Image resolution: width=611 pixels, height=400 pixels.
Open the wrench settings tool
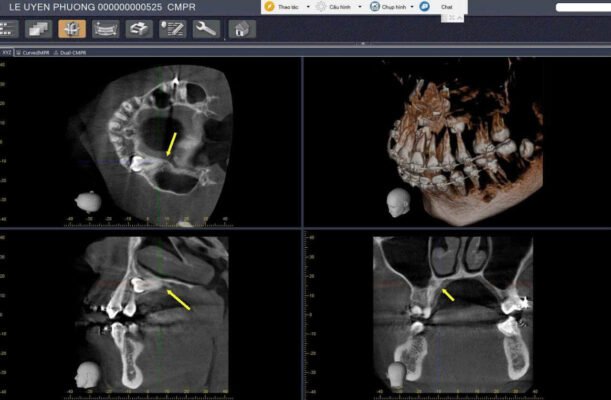(206, 29)
